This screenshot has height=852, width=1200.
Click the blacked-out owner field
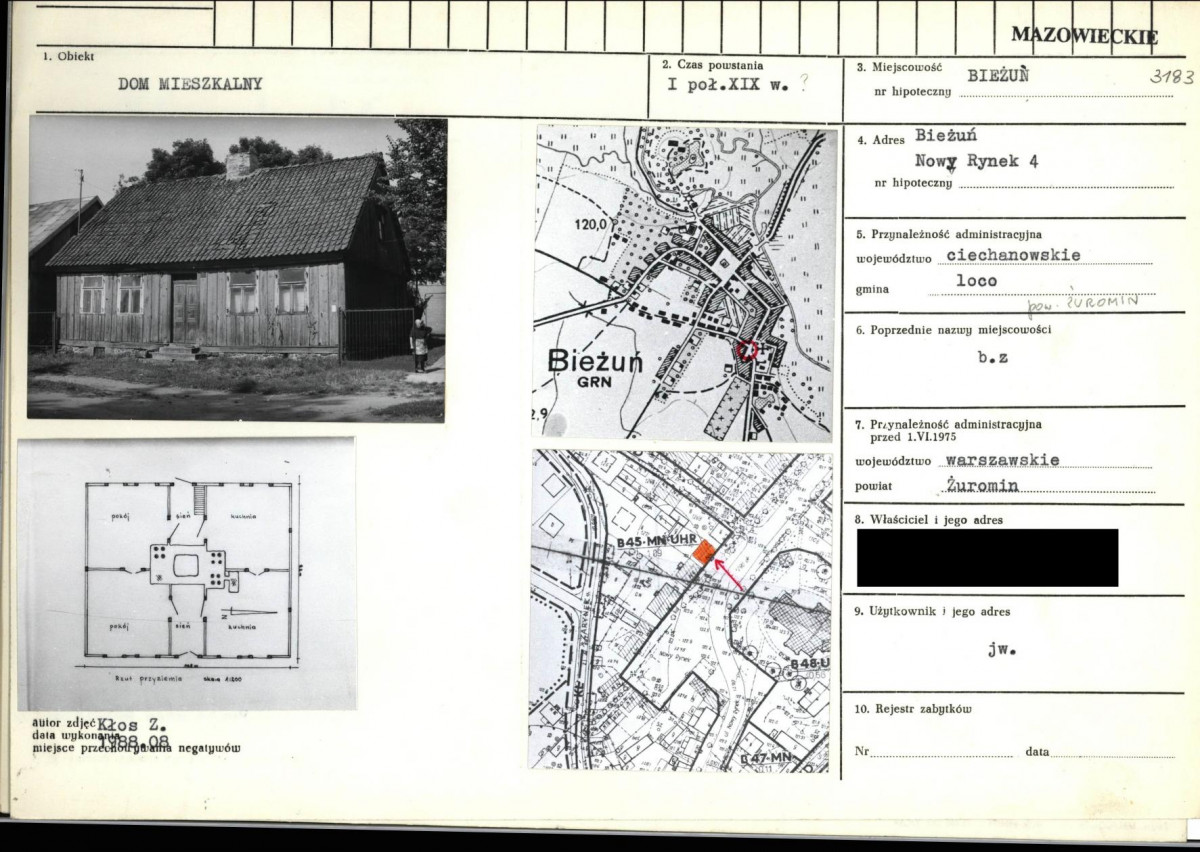tap(987, 558)
